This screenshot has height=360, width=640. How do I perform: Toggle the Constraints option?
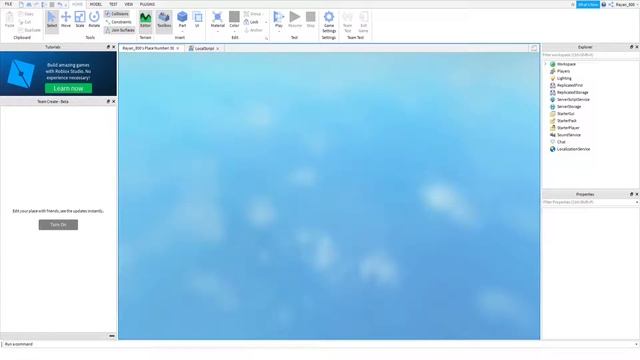click(x=118, y=22)
